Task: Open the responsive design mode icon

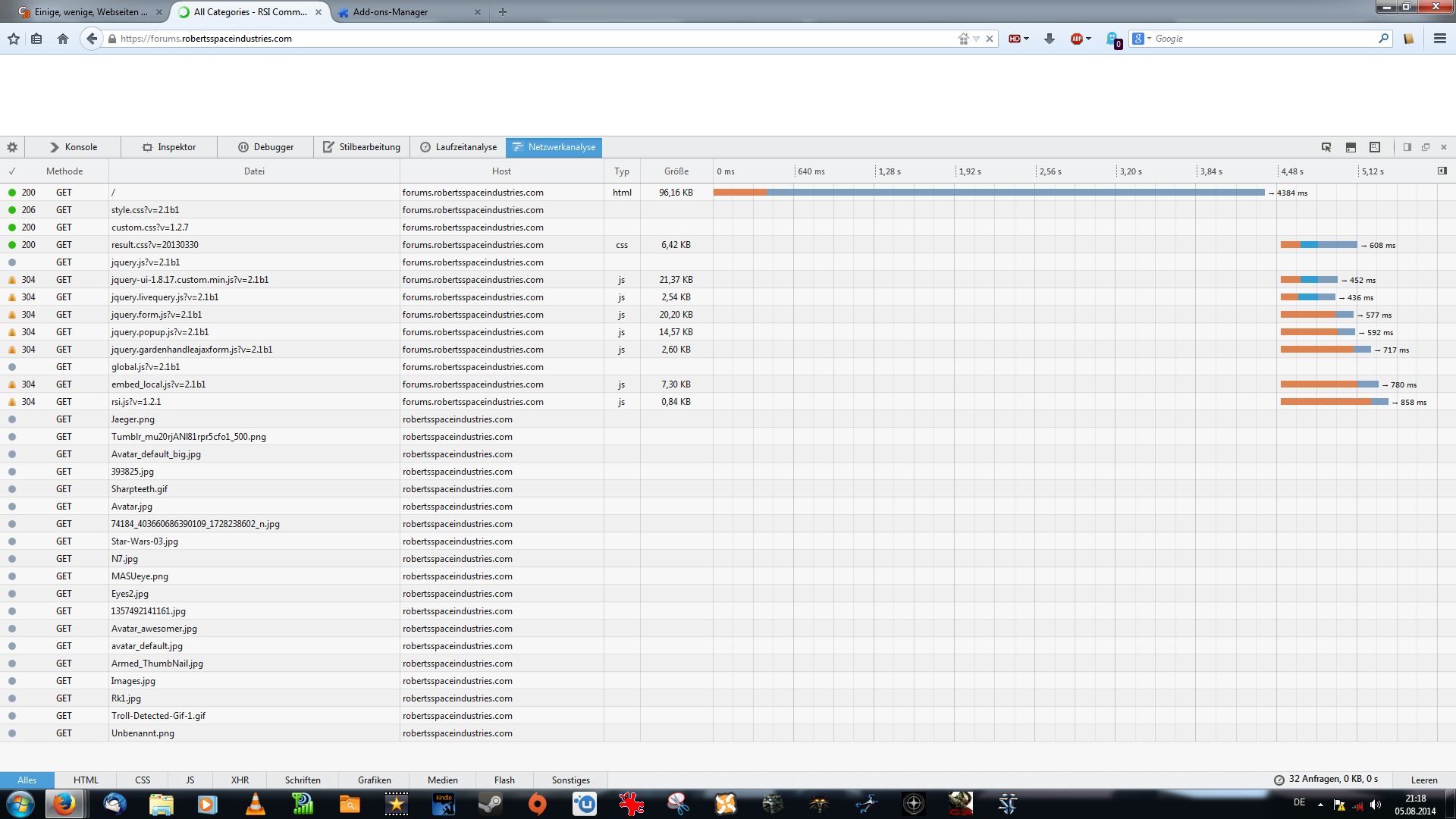Action: [1375, 147]
